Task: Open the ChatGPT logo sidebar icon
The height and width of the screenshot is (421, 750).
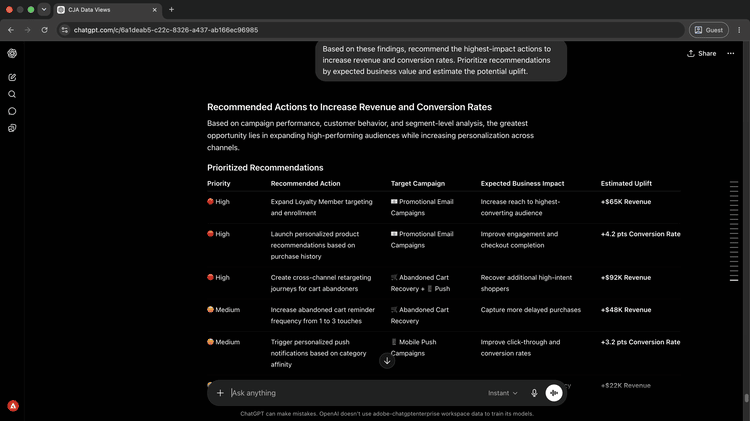Action: [x=12, y=54]
